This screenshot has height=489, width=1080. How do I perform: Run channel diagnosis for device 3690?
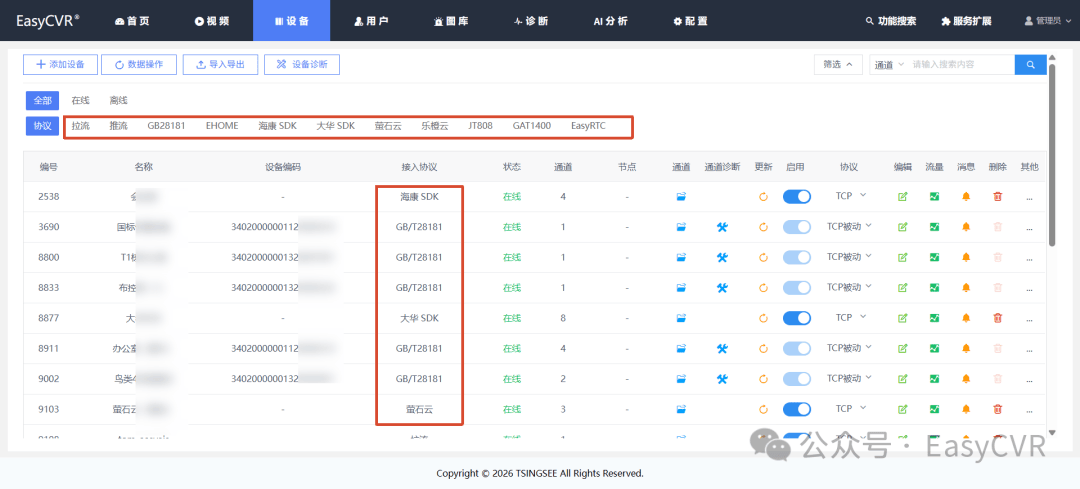[722, 227]
